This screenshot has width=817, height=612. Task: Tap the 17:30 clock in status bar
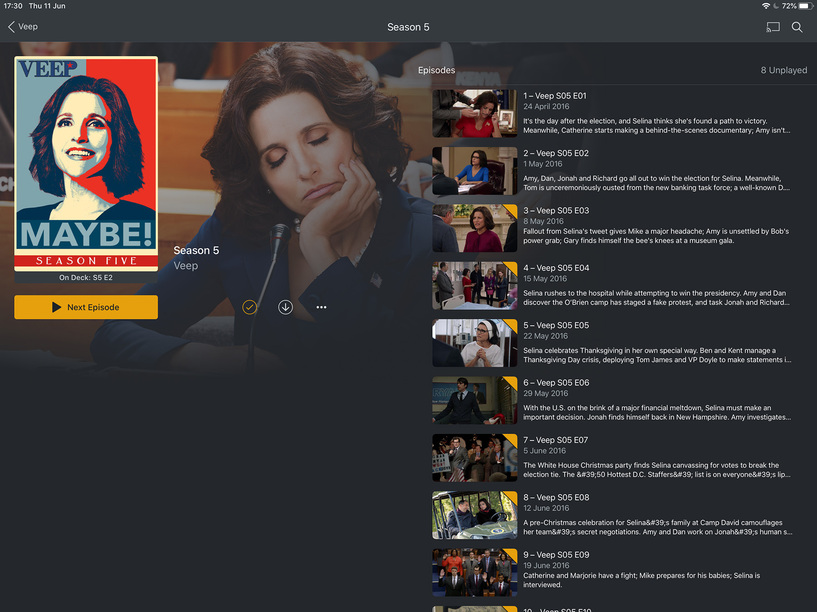13,6
